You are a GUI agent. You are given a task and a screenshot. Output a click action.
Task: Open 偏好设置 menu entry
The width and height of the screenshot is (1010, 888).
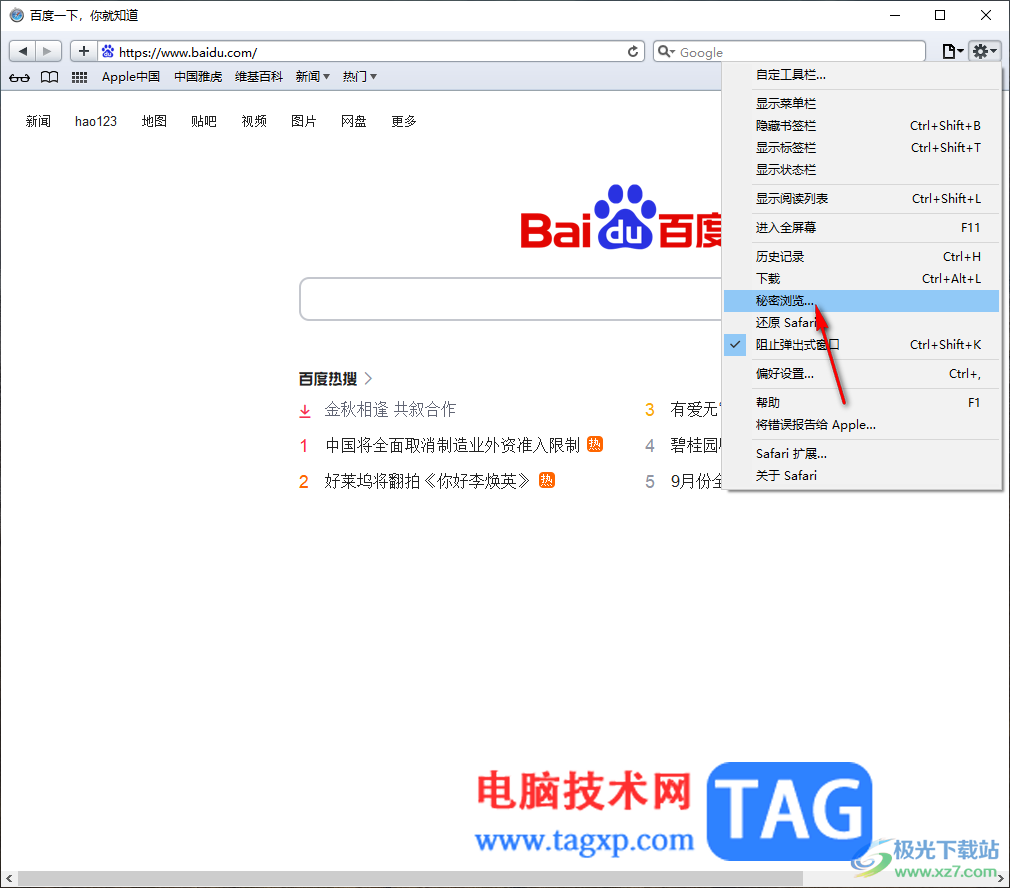[785, 373]
